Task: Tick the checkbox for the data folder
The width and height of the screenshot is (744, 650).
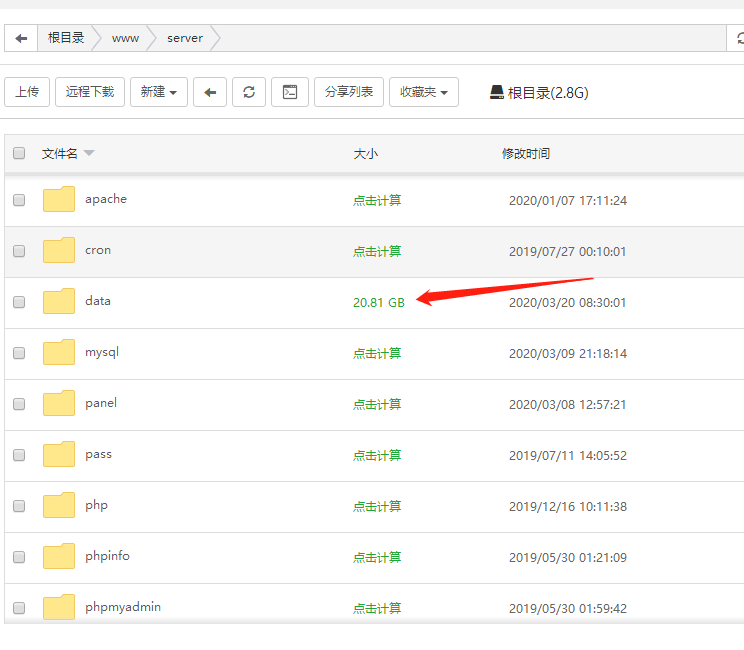Action: [x=19, y=302]
